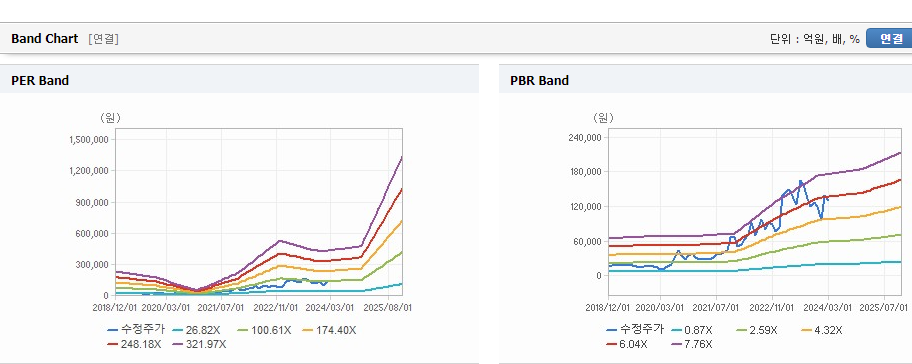Click the 60,000 axis label

click(588, 241)
